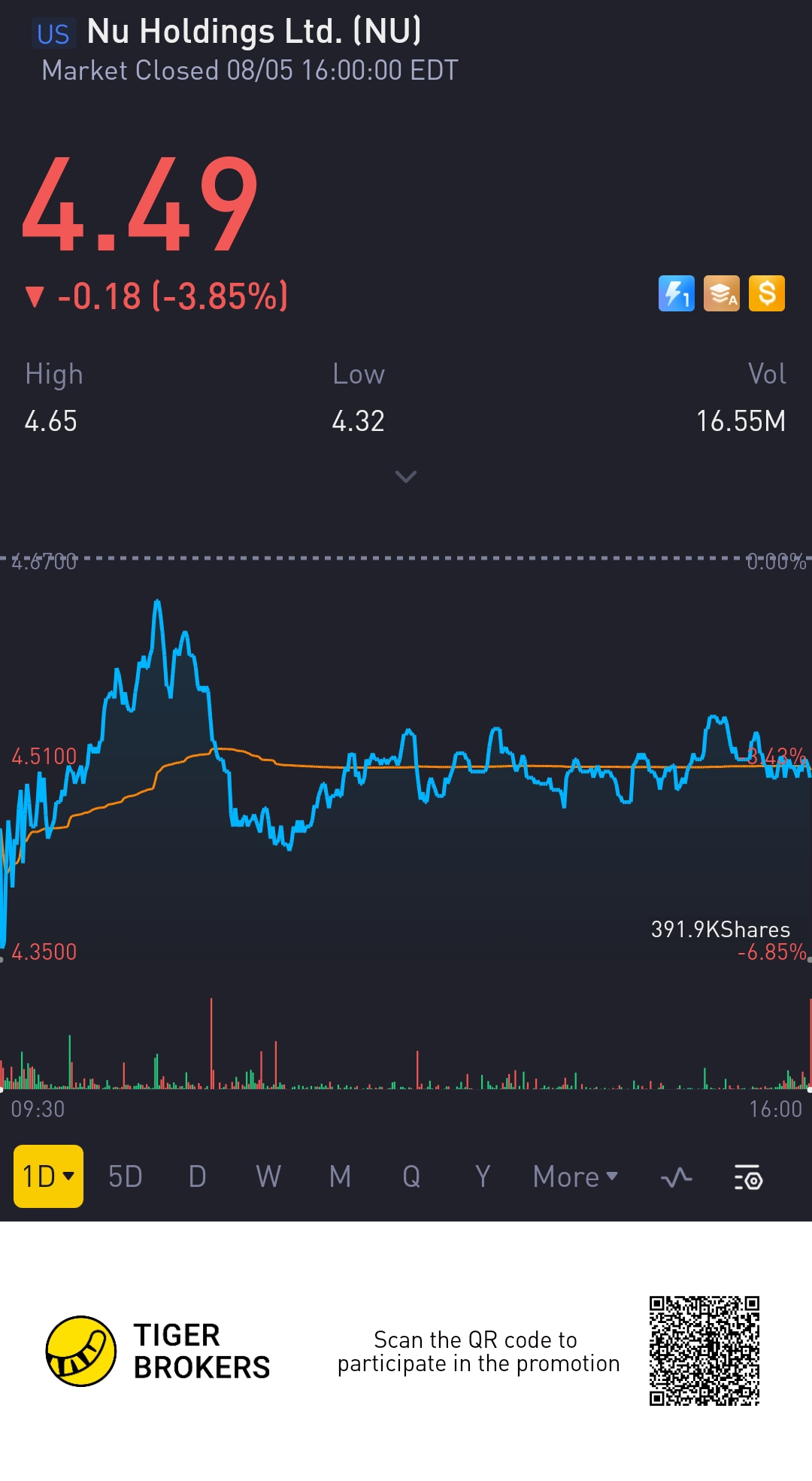Tap the 4.3500 price axis label
The width and height of the screenshot is (812, 1481).
44,951
